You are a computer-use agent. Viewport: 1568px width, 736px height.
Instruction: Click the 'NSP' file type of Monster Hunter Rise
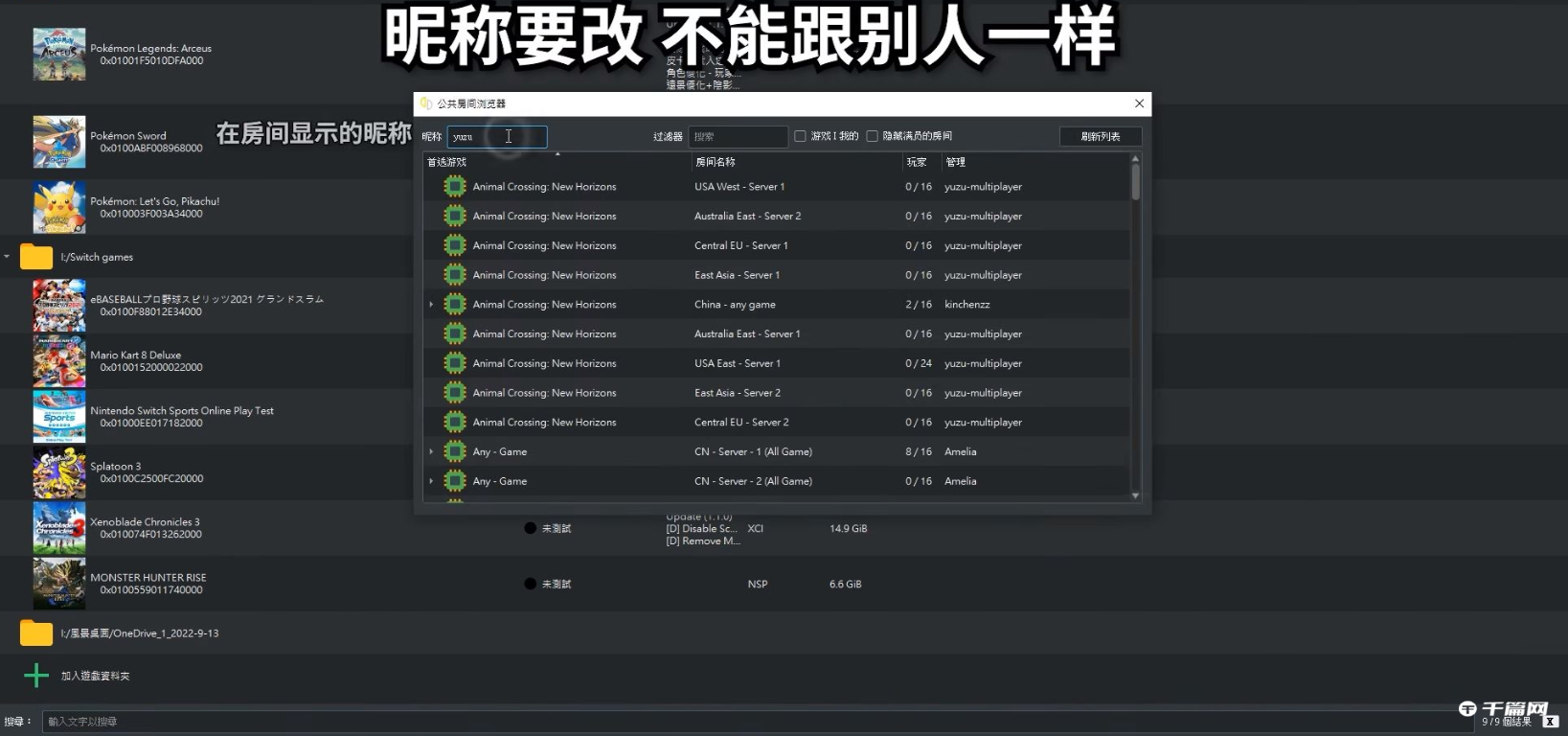758,584
